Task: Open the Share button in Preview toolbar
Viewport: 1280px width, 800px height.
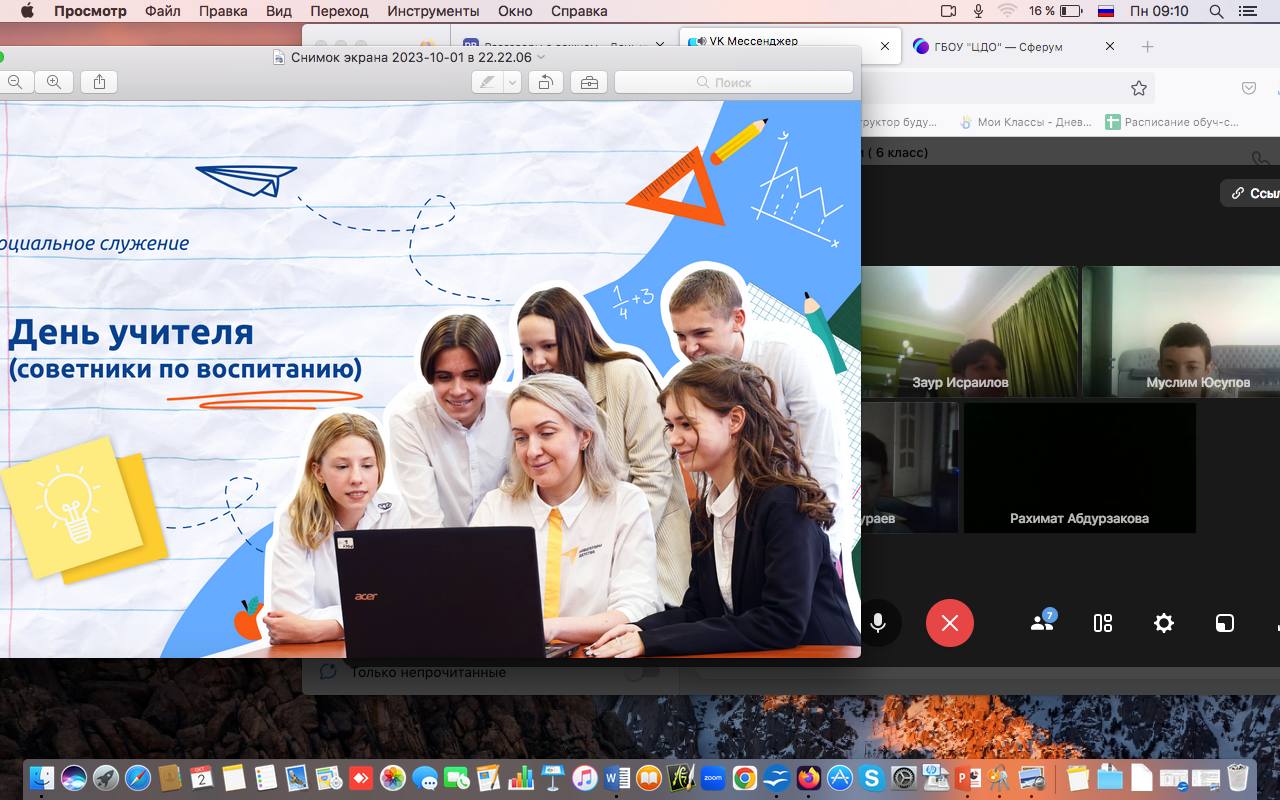Action: (99, 82)
